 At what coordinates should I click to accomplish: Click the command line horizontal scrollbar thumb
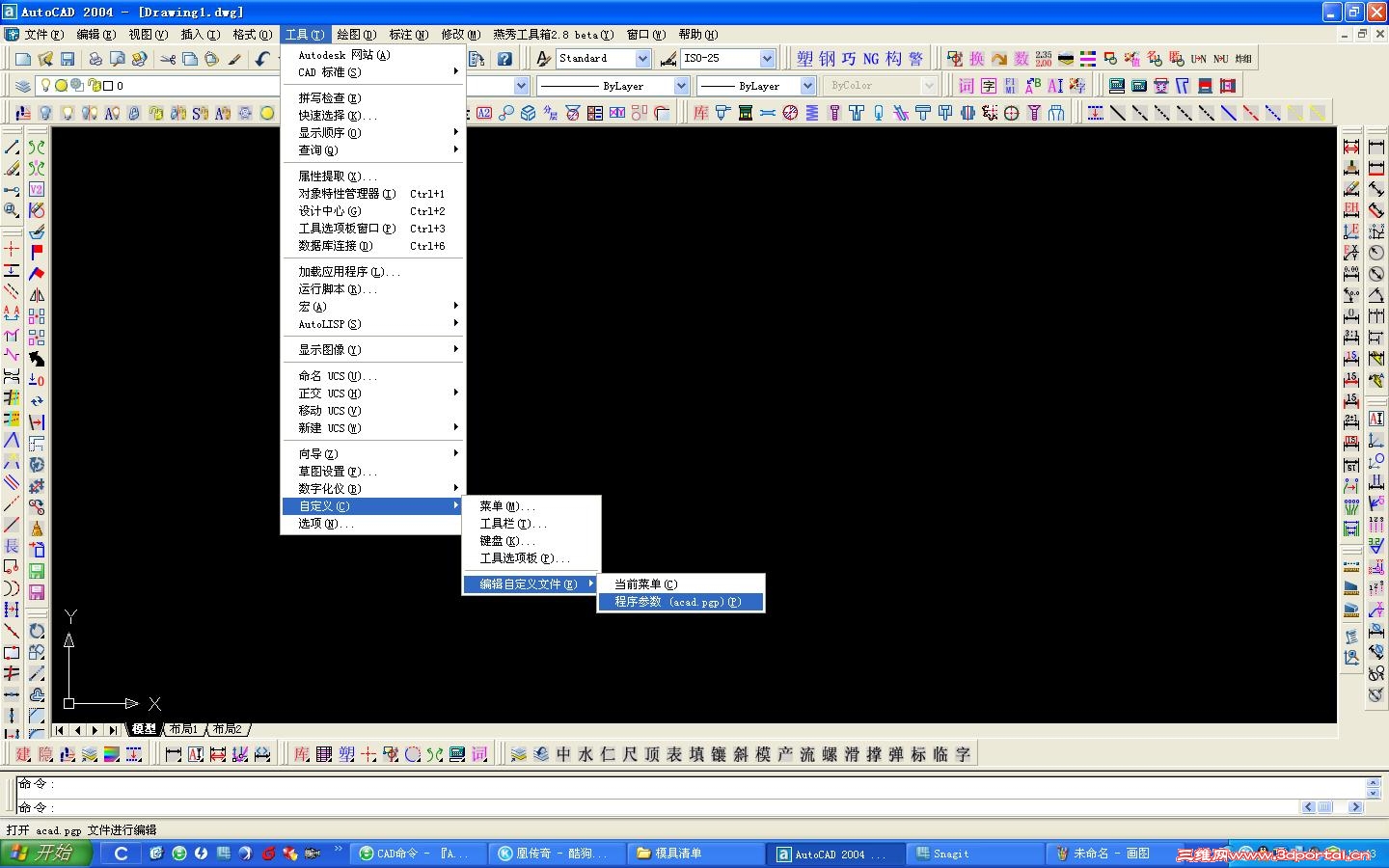pos(1325,807)
